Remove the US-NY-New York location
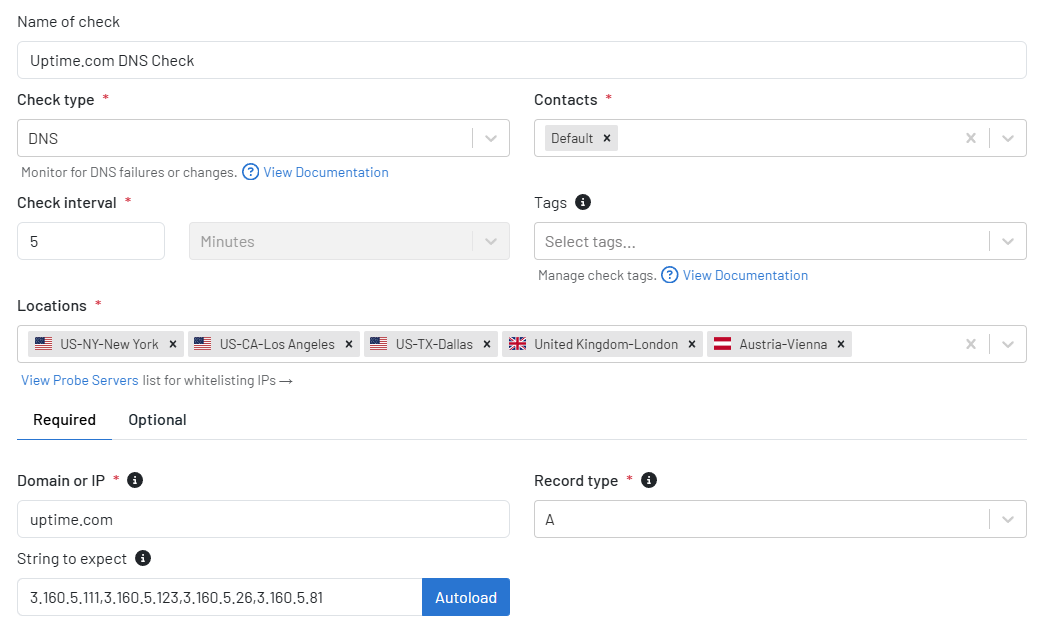1053x633 pixels. 173,344
